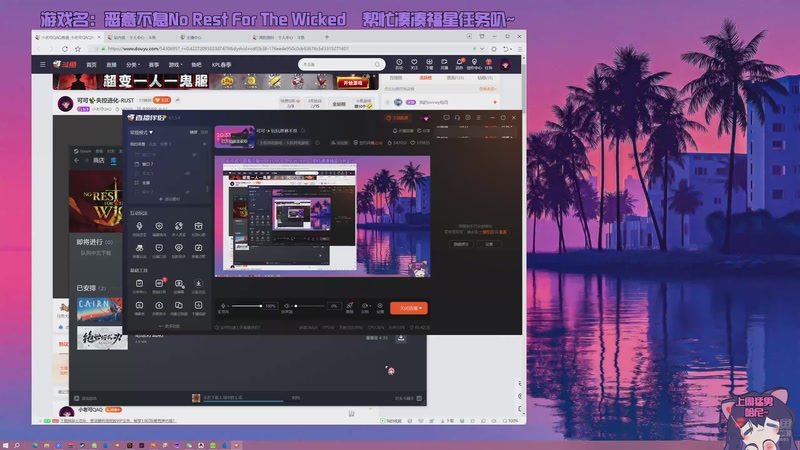Viewport: 800px width, 450px height.
Task: Toggle visibility of hidden source between 窗口7 and 全屏
Action: tap(188, 173)
